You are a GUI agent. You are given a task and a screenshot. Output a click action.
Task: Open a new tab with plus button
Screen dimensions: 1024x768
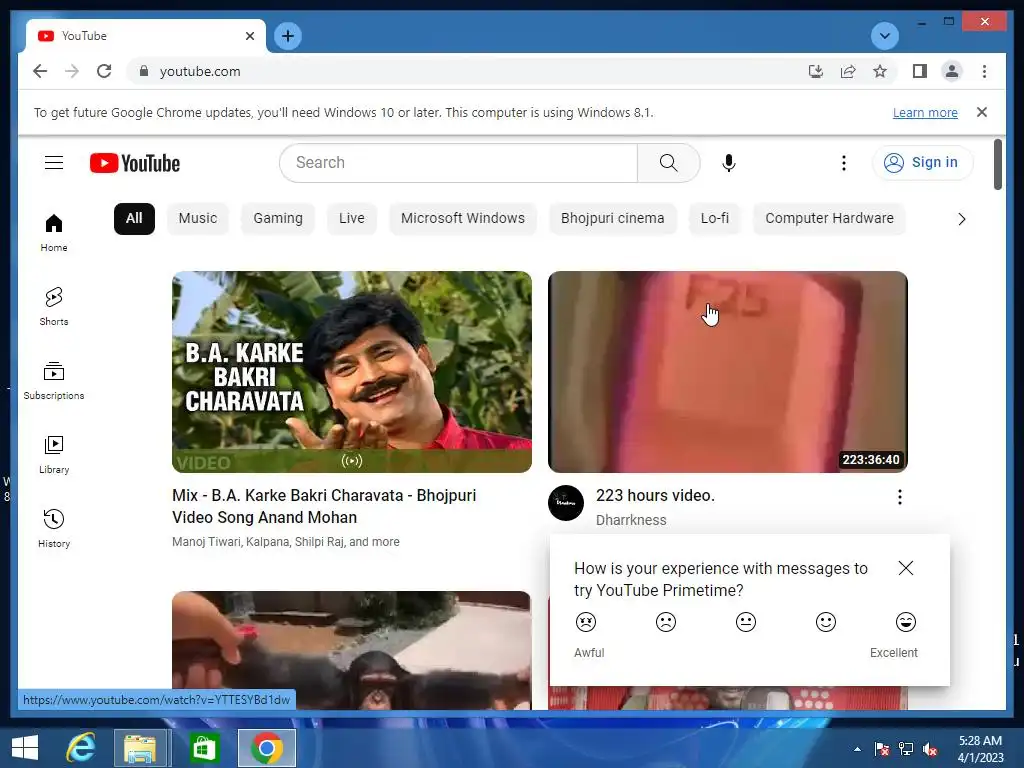click(287, 36)
